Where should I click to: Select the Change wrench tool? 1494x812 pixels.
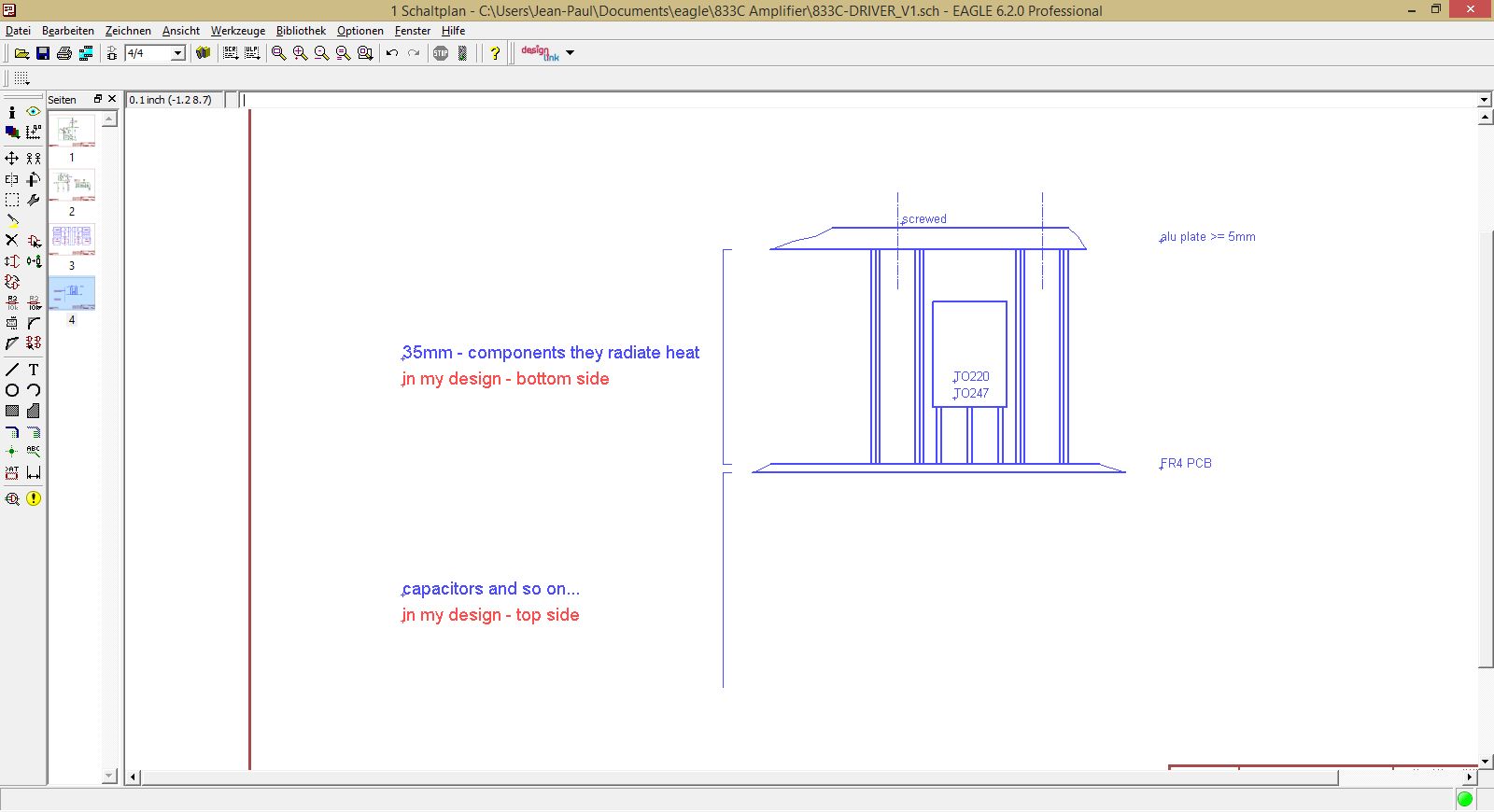(34, 200)
